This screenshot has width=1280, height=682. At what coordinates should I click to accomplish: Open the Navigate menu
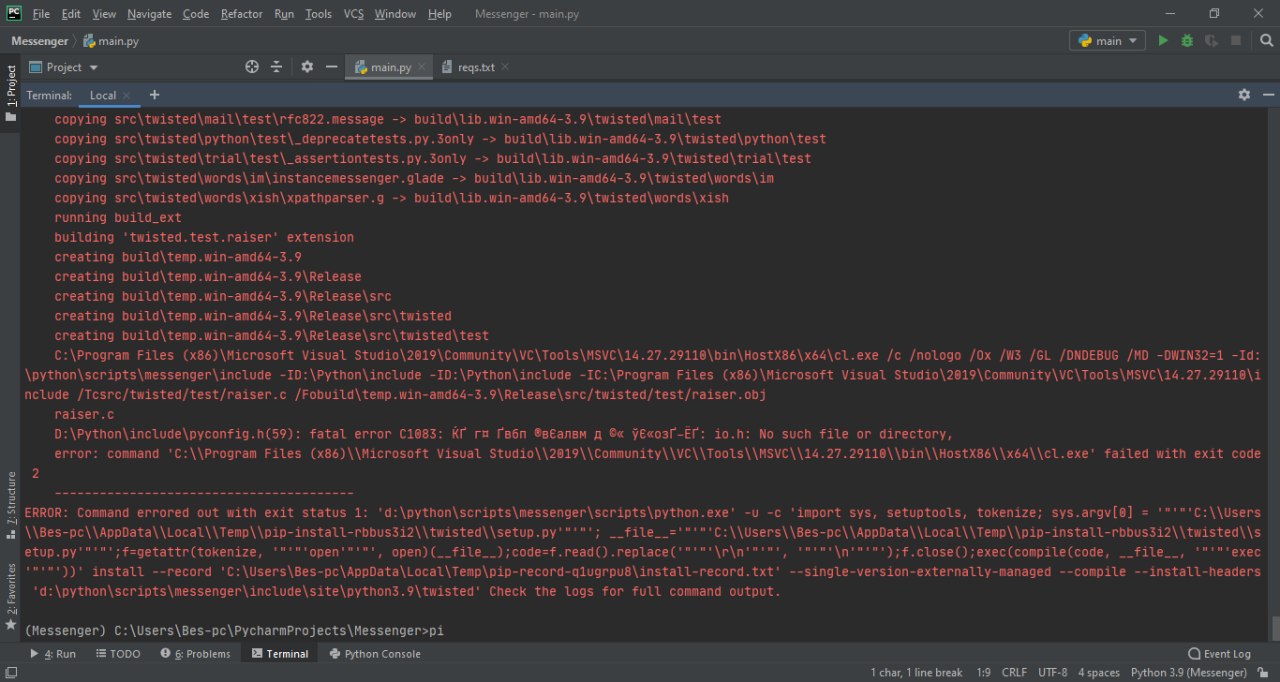click(149, 14)
